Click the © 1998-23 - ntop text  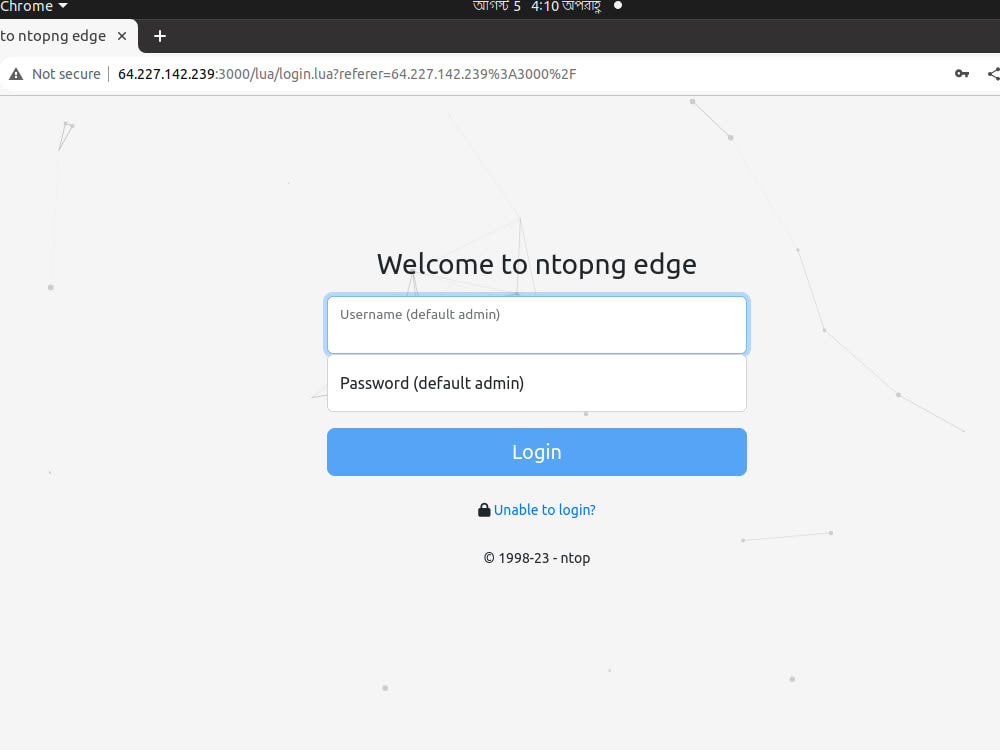pos(536,558)
